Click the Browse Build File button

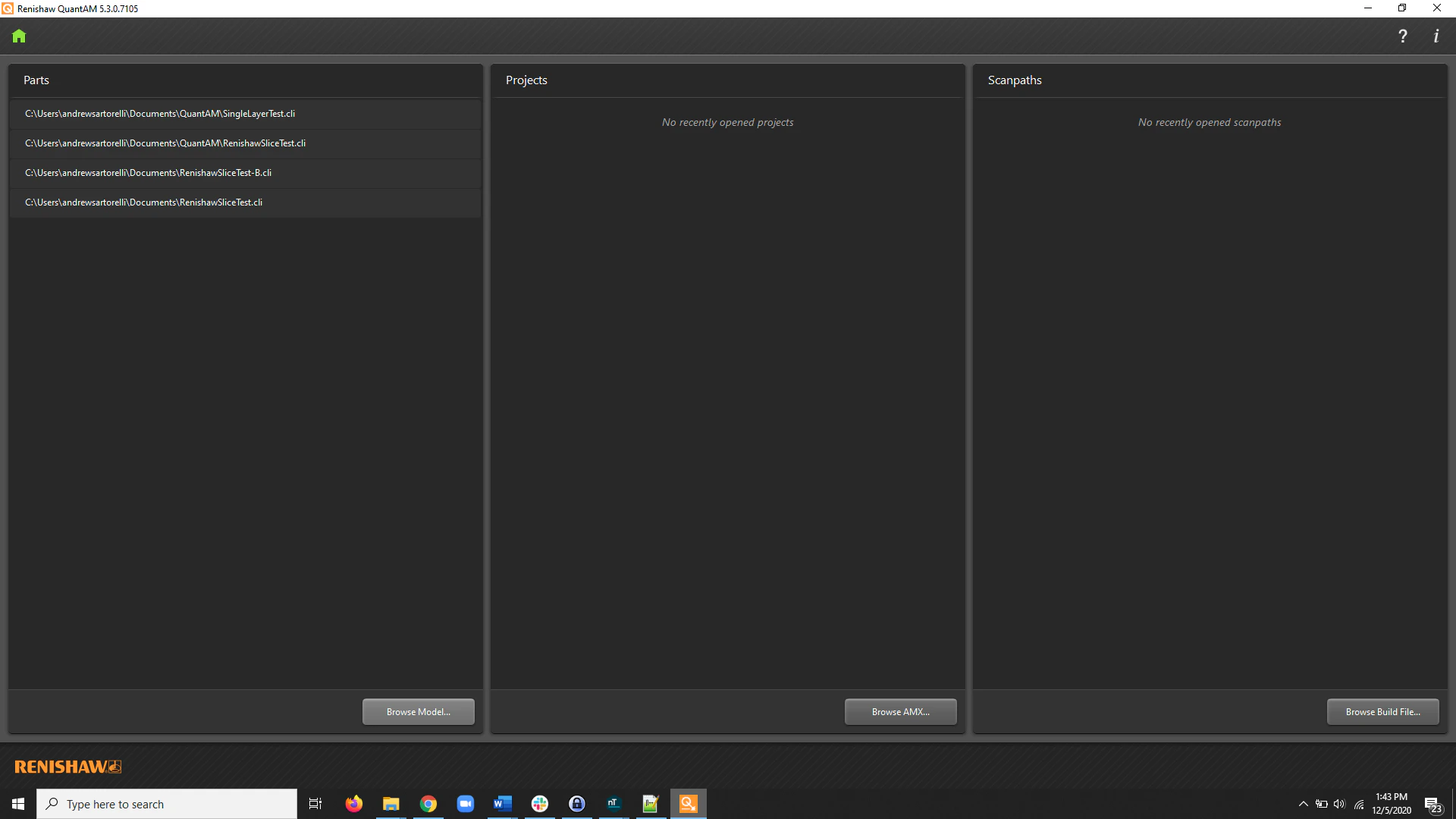pyautogui.click(x=1382, y=711)
